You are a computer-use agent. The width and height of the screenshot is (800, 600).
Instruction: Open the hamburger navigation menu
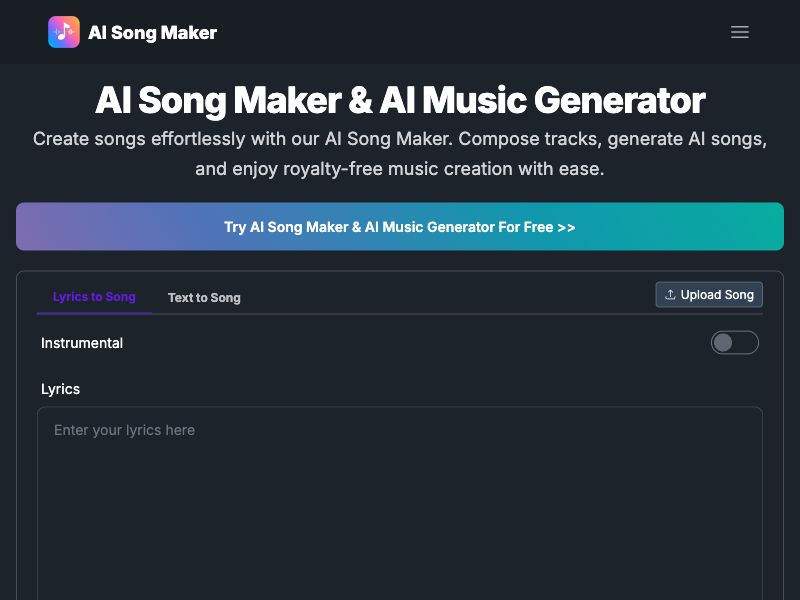740,32
